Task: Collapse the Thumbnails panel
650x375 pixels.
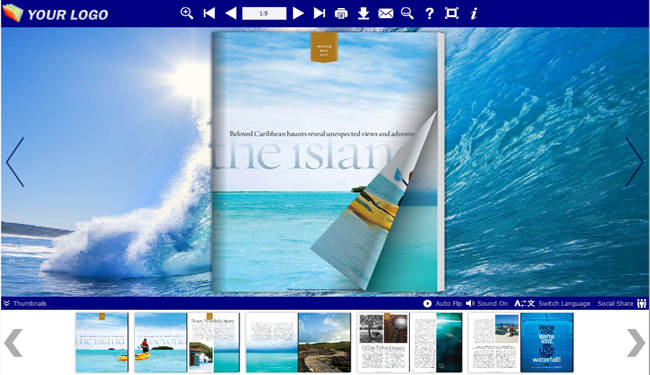Action: tap(25, 303)
